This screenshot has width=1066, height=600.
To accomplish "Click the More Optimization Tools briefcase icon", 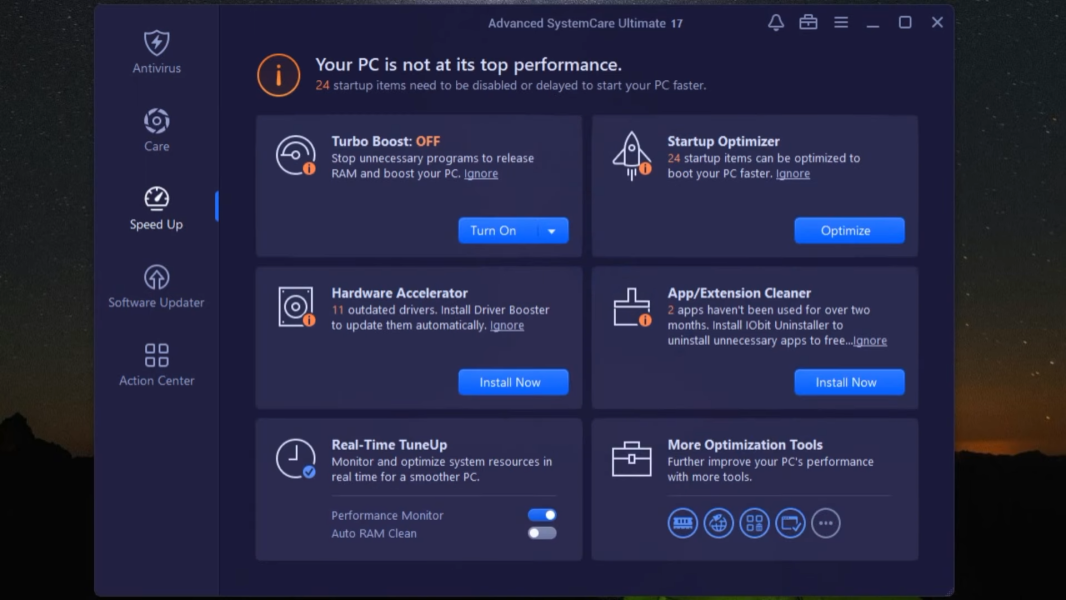I will point(632,459).
